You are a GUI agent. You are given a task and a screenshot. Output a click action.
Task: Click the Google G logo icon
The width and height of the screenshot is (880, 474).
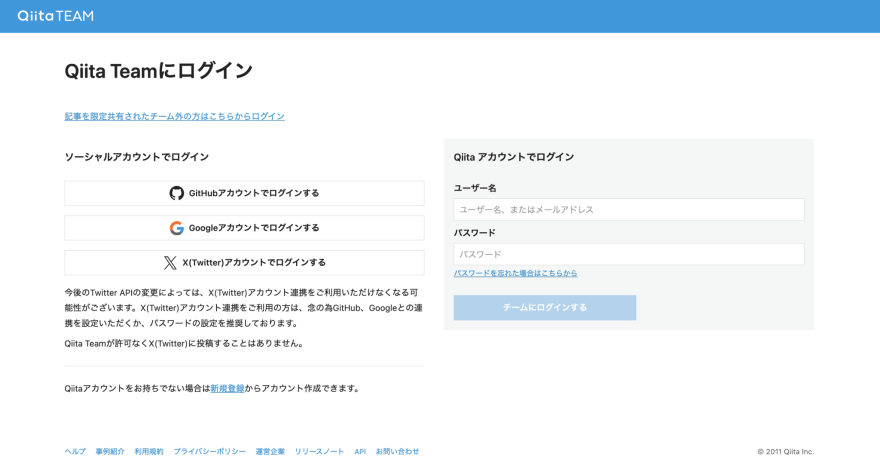[x=176, y=228]
